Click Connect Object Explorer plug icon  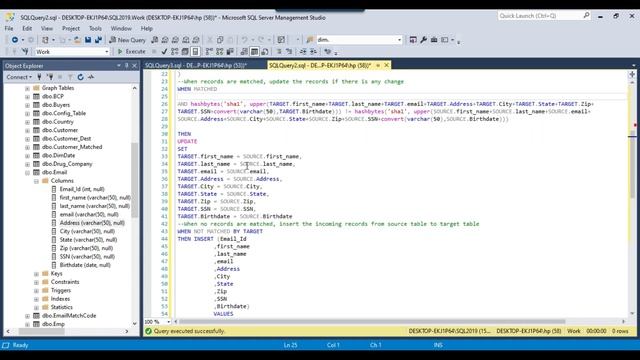click(x=39, y=77)
